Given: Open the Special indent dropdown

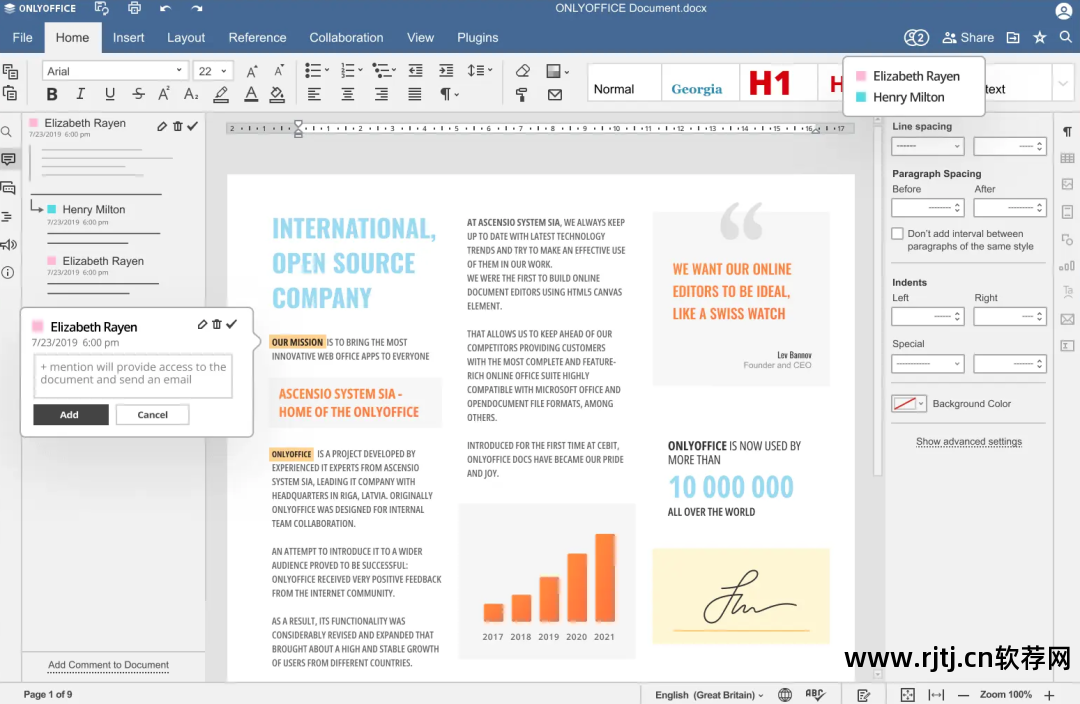Looking at the screenshot, I should point(927,364).
